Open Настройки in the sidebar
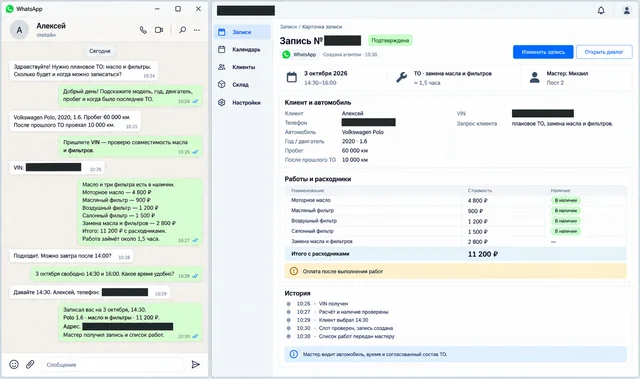 point(242,102)
